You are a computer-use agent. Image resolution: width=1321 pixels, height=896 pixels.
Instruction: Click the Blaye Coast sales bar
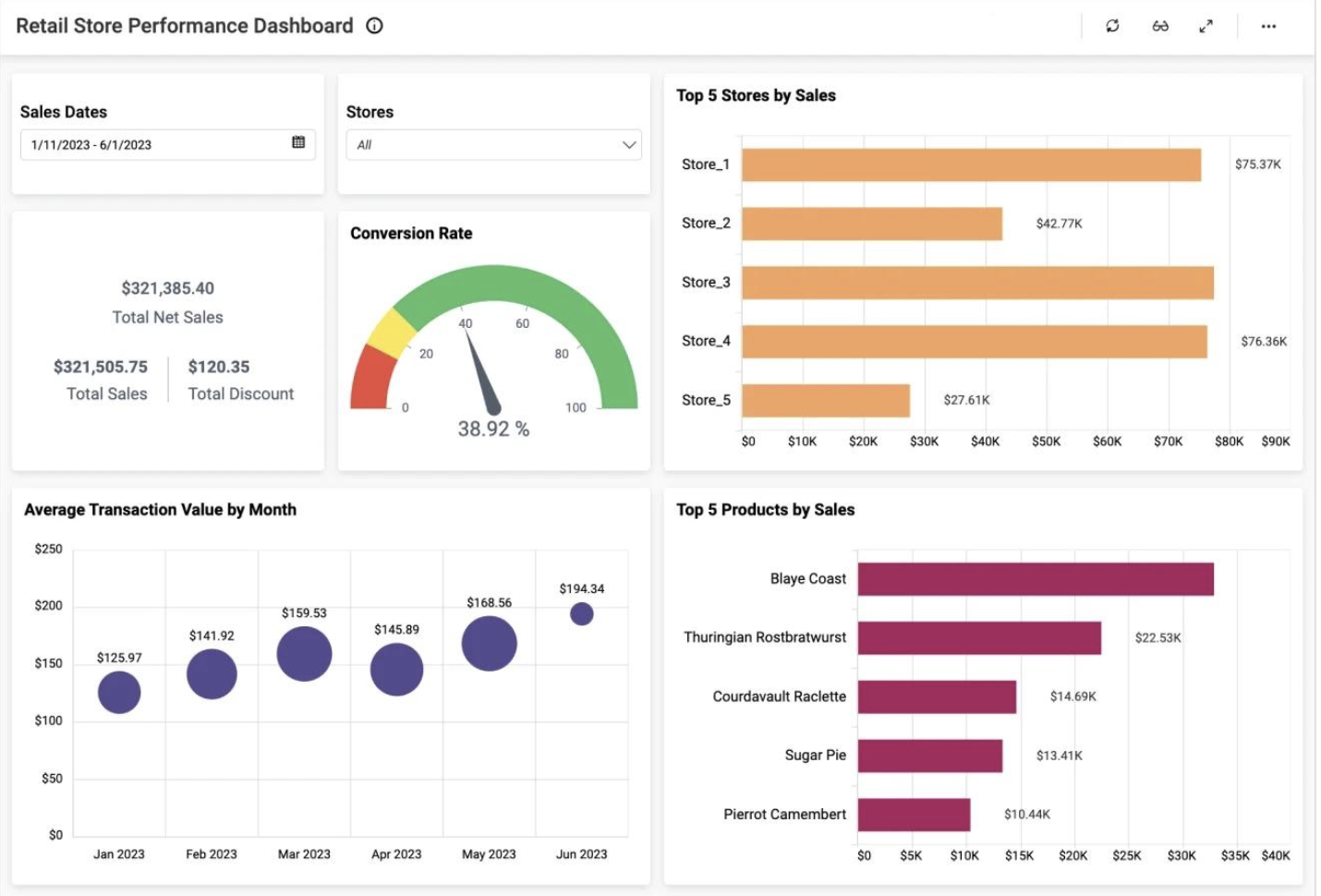pos(1035,578)
